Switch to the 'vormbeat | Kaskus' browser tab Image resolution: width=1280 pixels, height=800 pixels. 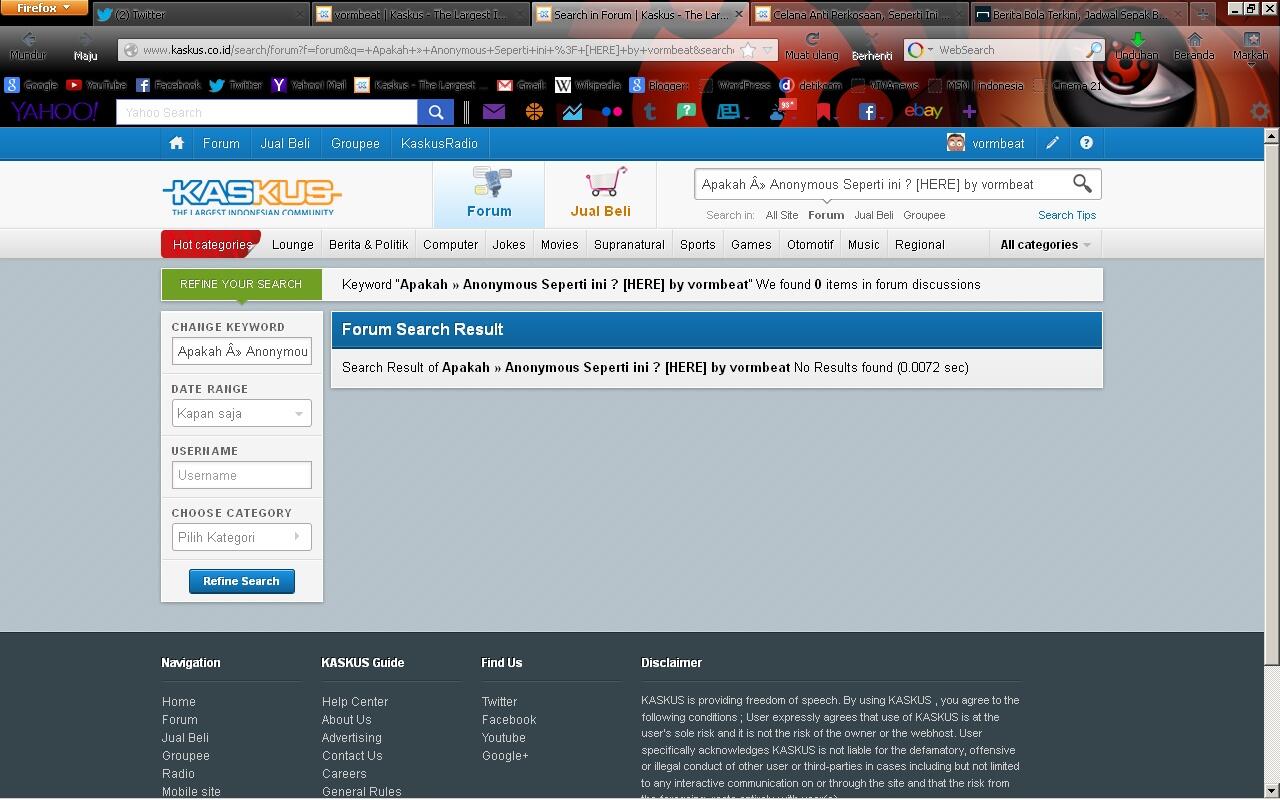click(x=420, y=14)
